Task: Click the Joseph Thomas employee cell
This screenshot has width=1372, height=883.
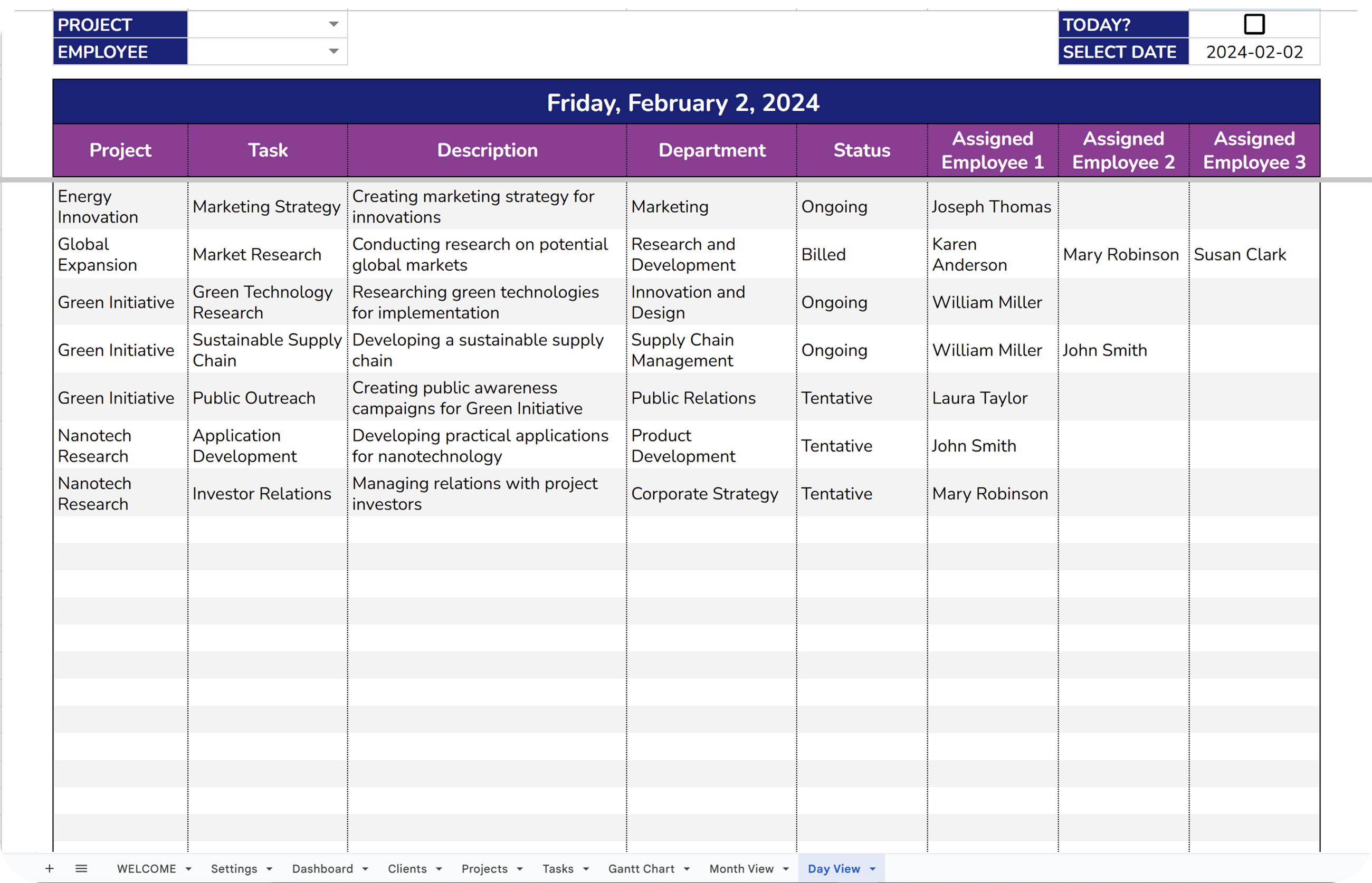Action: [991, 207]
